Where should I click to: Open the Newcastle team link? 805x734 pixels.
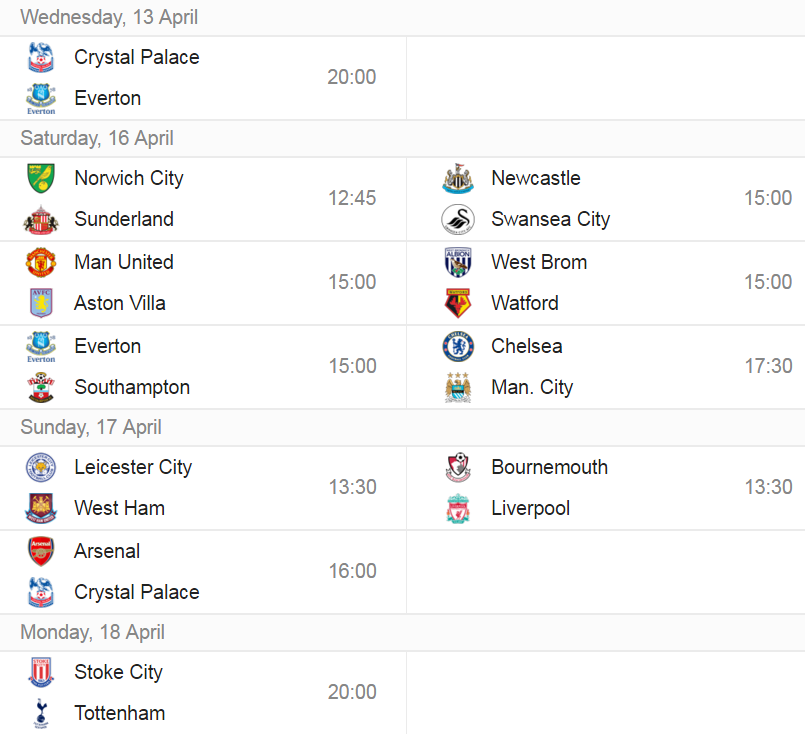click(536, 178)
